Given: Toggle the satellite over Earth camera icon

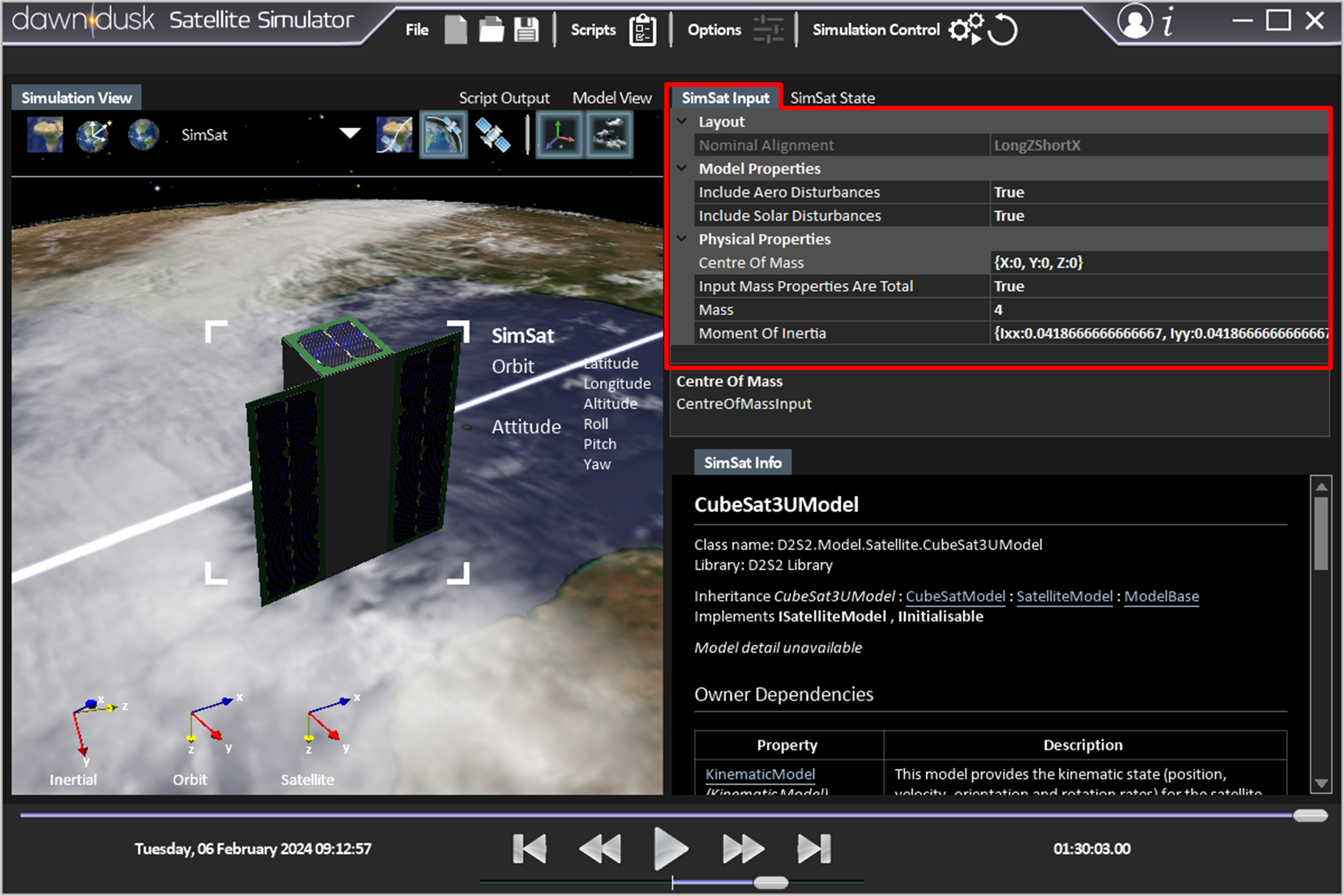Looking at the screenshot, I should [444, 135].
